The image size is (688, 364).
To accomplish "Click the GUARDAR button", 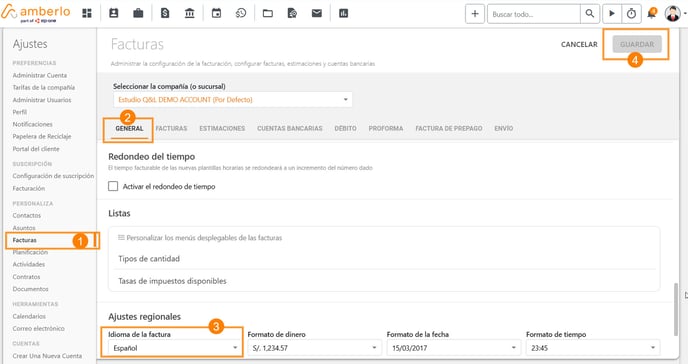I will coord(637,44).
